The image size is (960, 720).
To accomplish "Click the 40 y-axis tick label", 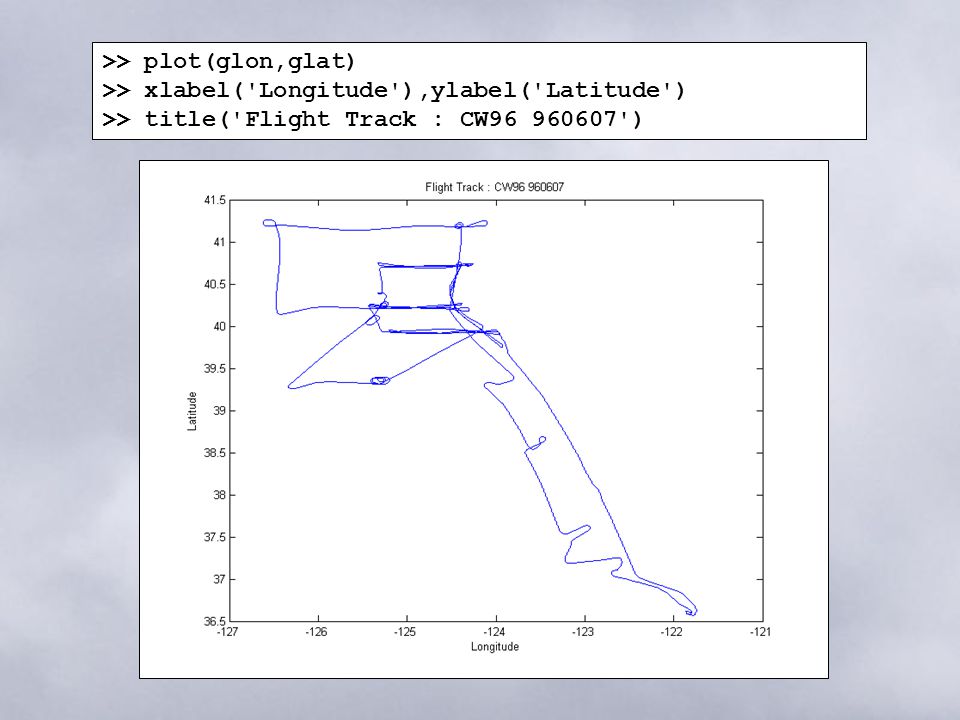I will point(219,326).
